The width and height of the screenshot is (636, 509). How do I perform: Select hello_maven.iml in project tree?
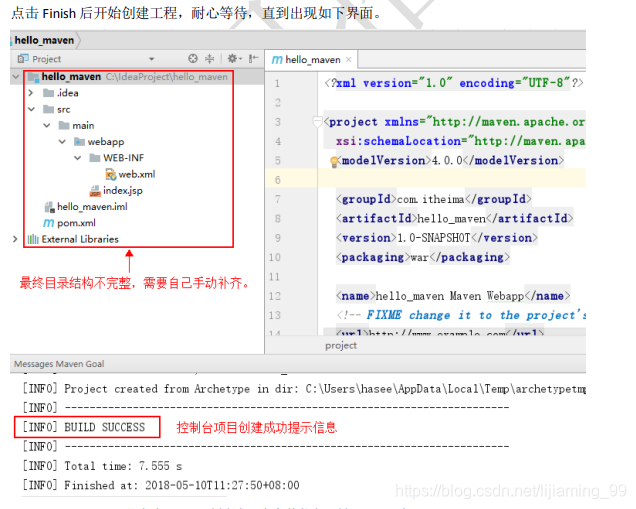[x=92, y=206]
